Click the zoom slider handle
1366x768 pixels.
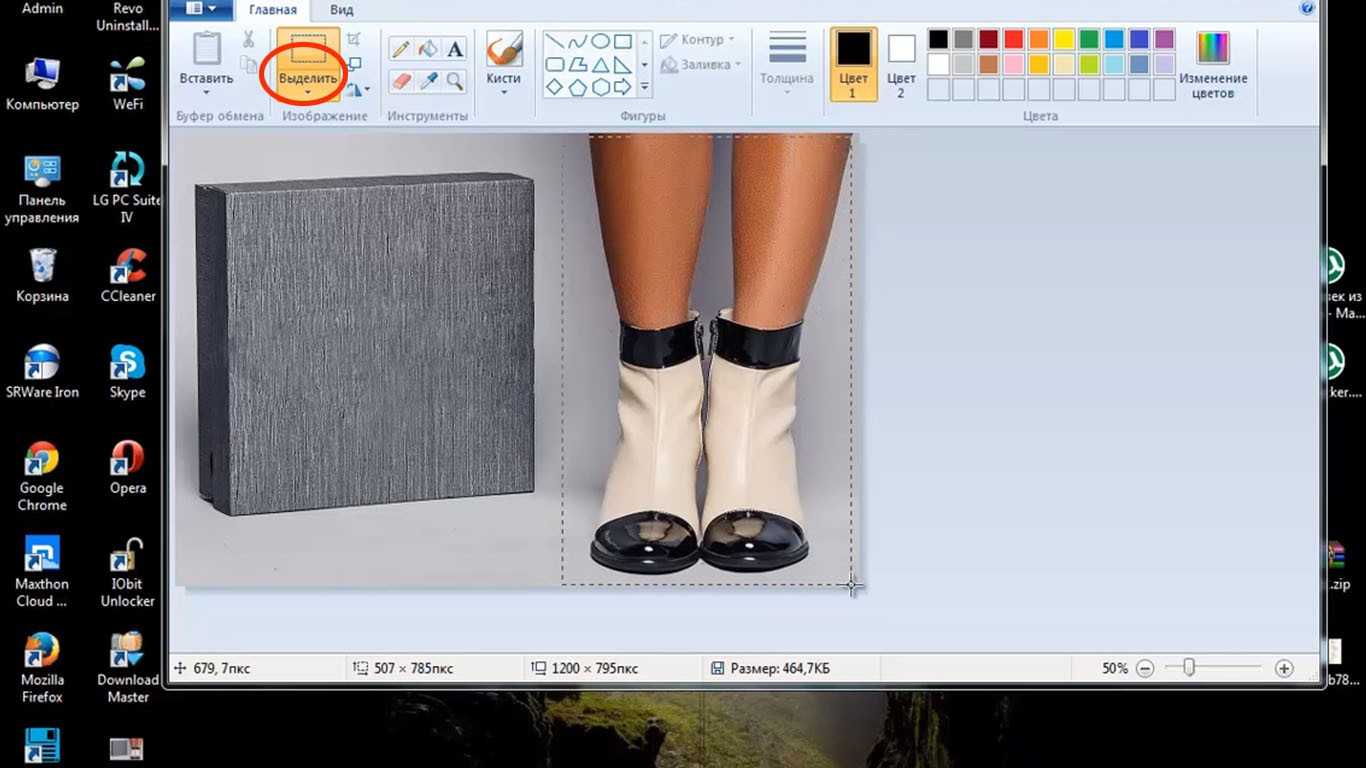[1188, 668]
